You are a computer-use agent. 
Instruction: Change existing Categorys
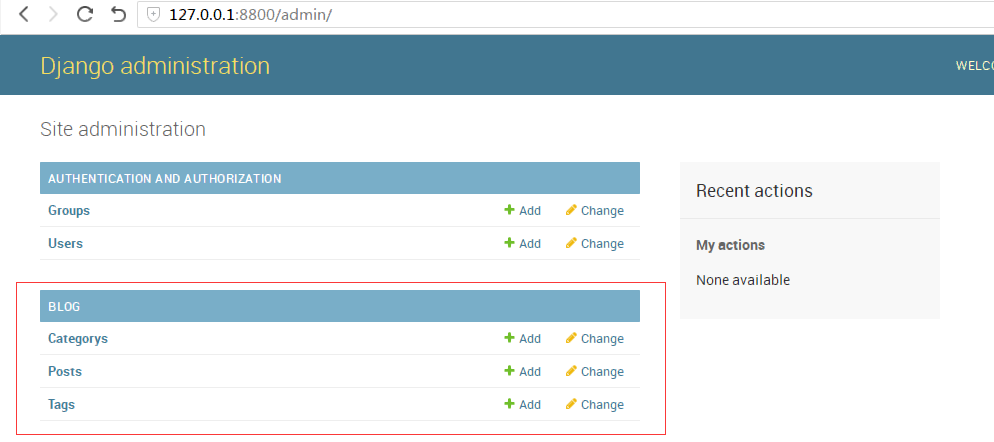point(595,339)
